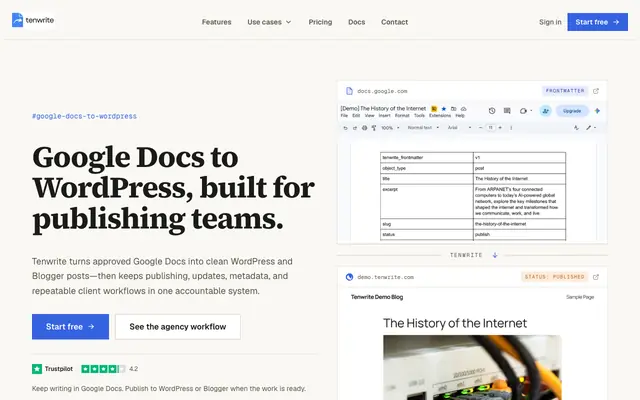Open the Help menu in Docs
Viewport: 640px width, 400px height.
pos(460,116)
